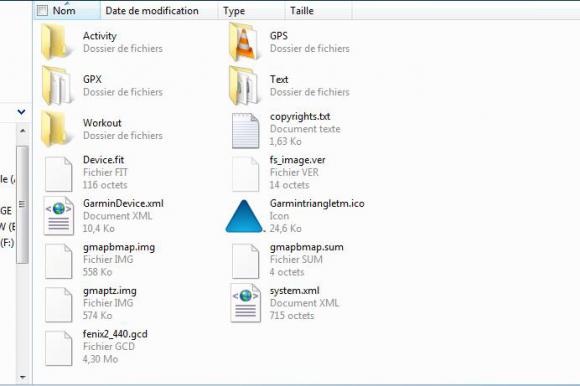
Task: Select the fs_image.ver file icon
Action: pos(245,174)
